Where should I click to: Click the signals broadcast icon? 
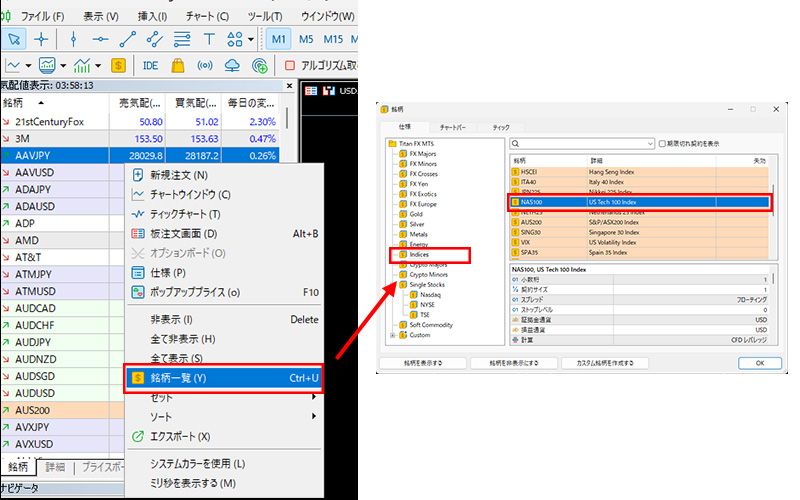pos(205,65)
